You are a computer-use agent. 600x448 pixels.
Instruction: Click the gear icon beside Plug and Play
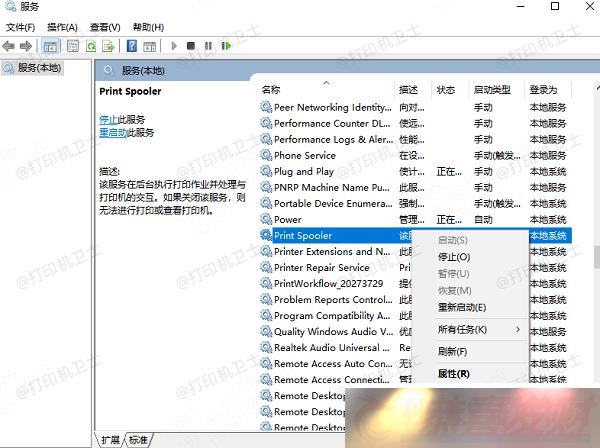click(x=266, y=171)
